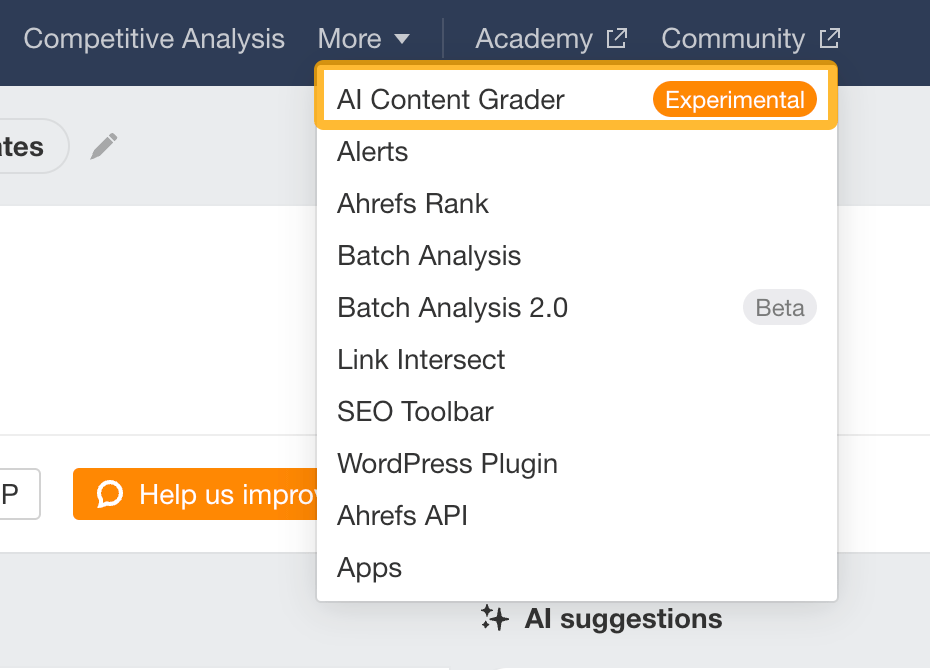Viewport: 930px width, 670px height.
Task: Click the Experimental badge on AI Content Grader
Action: point(734,99)
